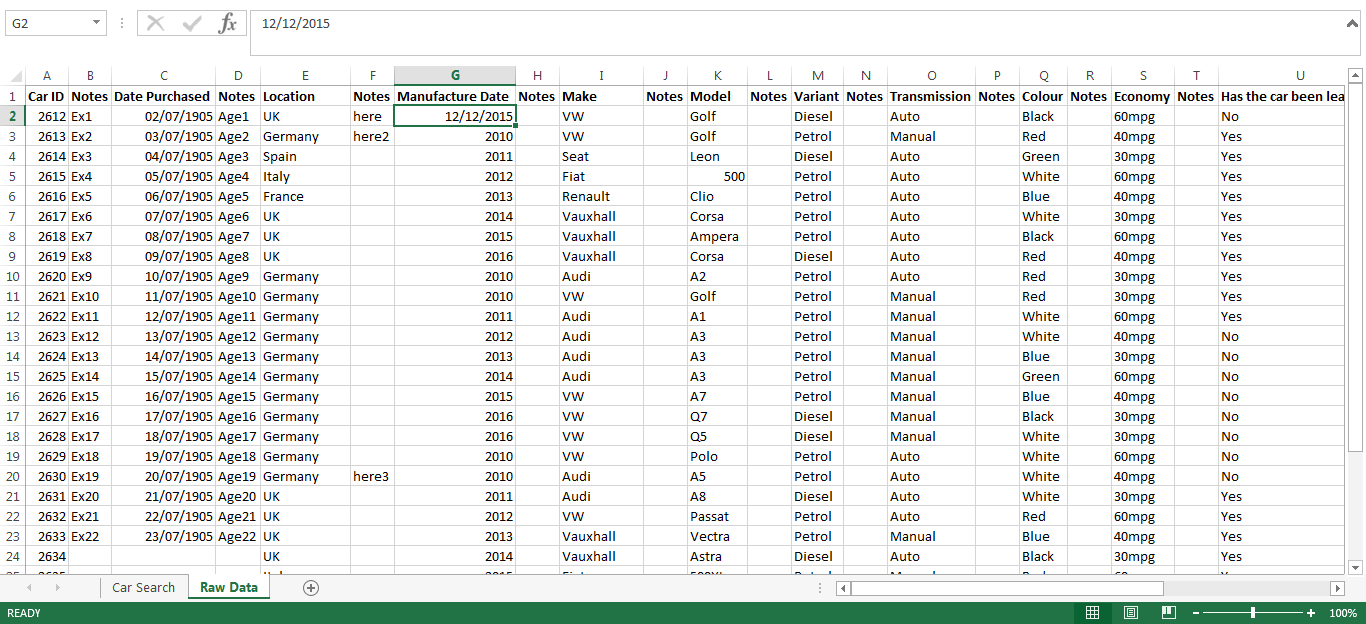The height and width of the screenshot is (624, 1366).
Task: Select all cells via corner triangle
Action: 13,76
